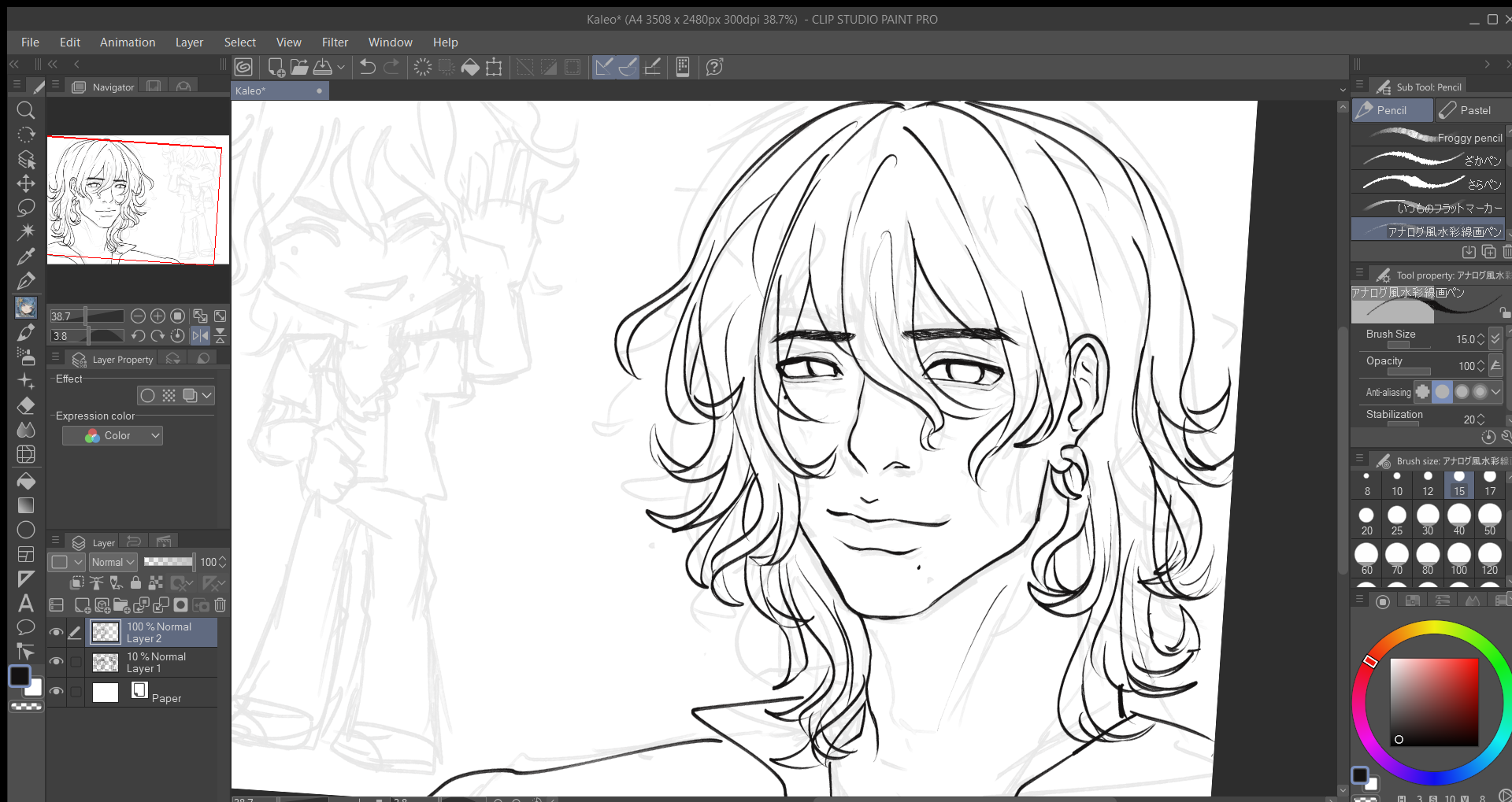This screenshot has height=802, width=1512.
Task: Open the Anti-aliasing options dropdown
Action: point(1495,391)
